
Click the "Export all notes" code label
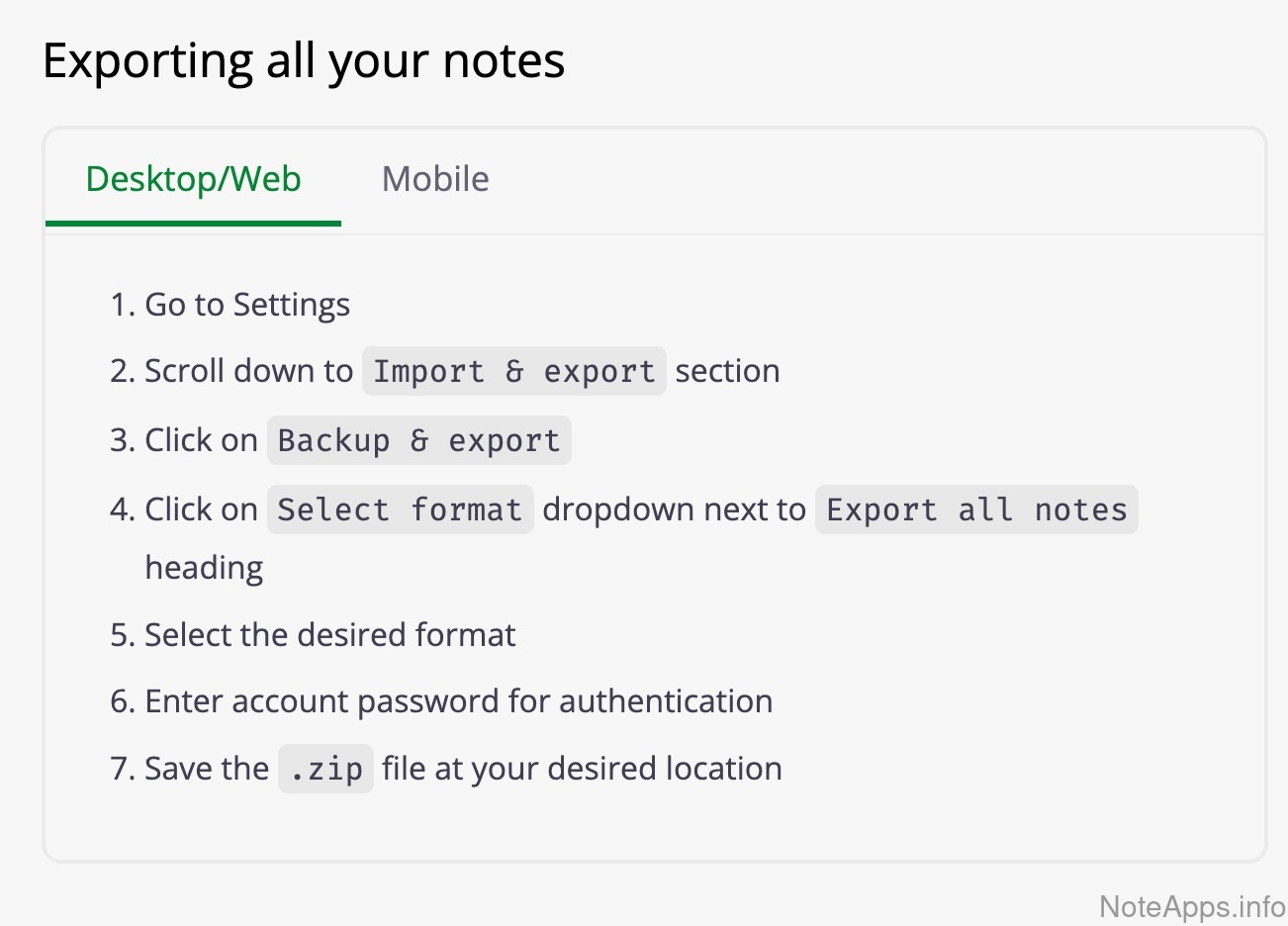(x=975, y=510)
